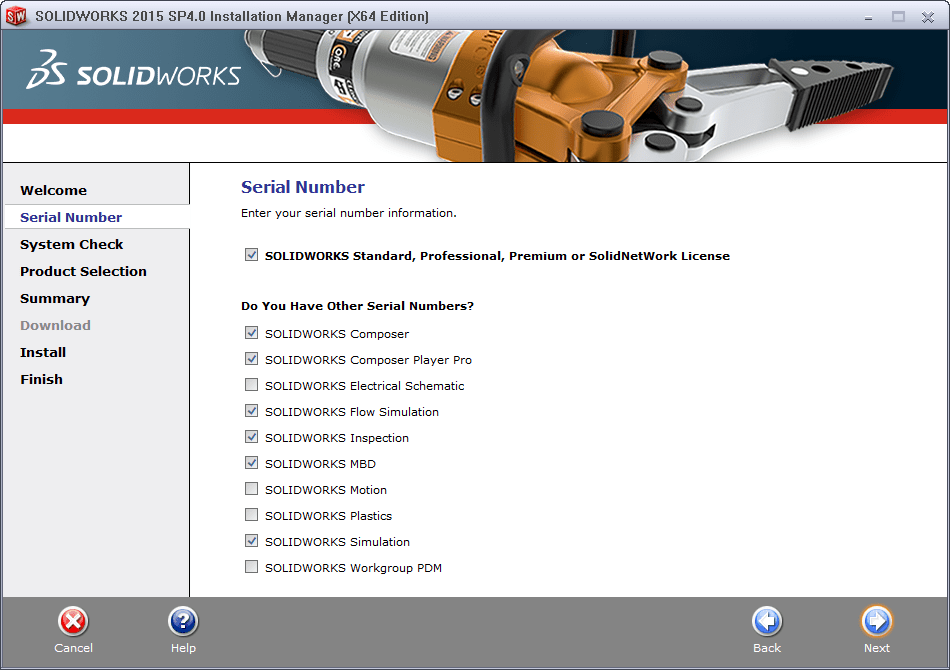Image resolution: width=950 pixels, height=670 pixels.
Task: Minimize the Installation Manager window
Action: [x=869, y=18]
